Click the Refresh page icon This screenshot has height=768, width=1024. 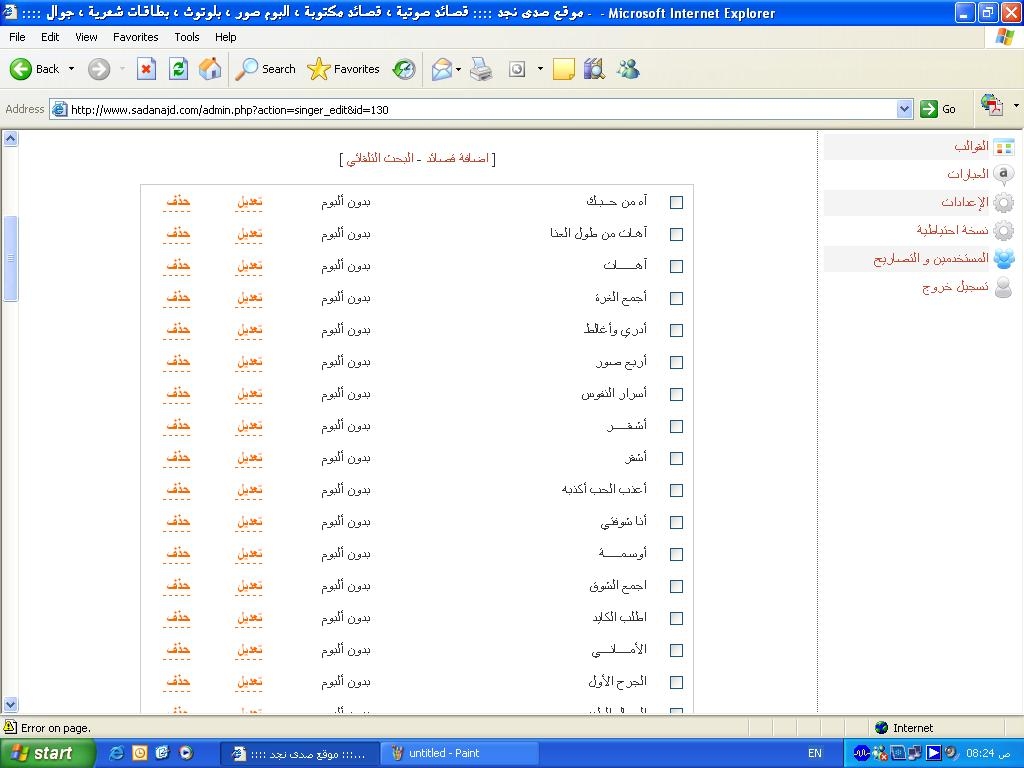tap(178, 69)
